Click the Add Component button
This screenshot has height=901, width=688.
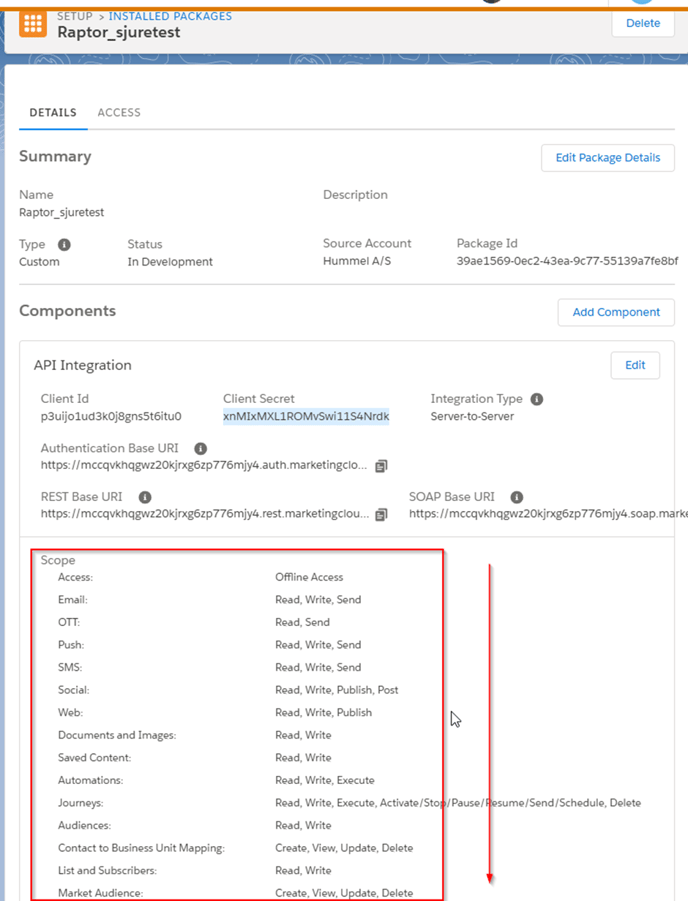[x=616, y=312]
